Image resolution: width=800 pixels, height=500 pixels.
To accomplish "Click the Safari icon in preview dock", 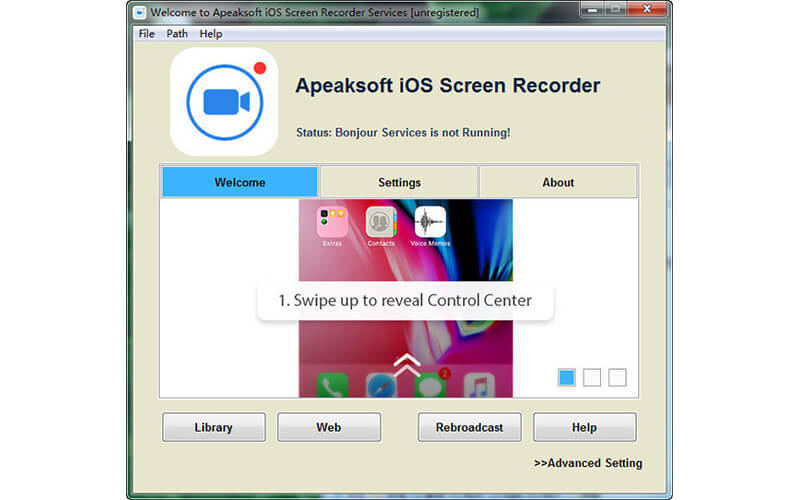I will [x=381, y=385].
